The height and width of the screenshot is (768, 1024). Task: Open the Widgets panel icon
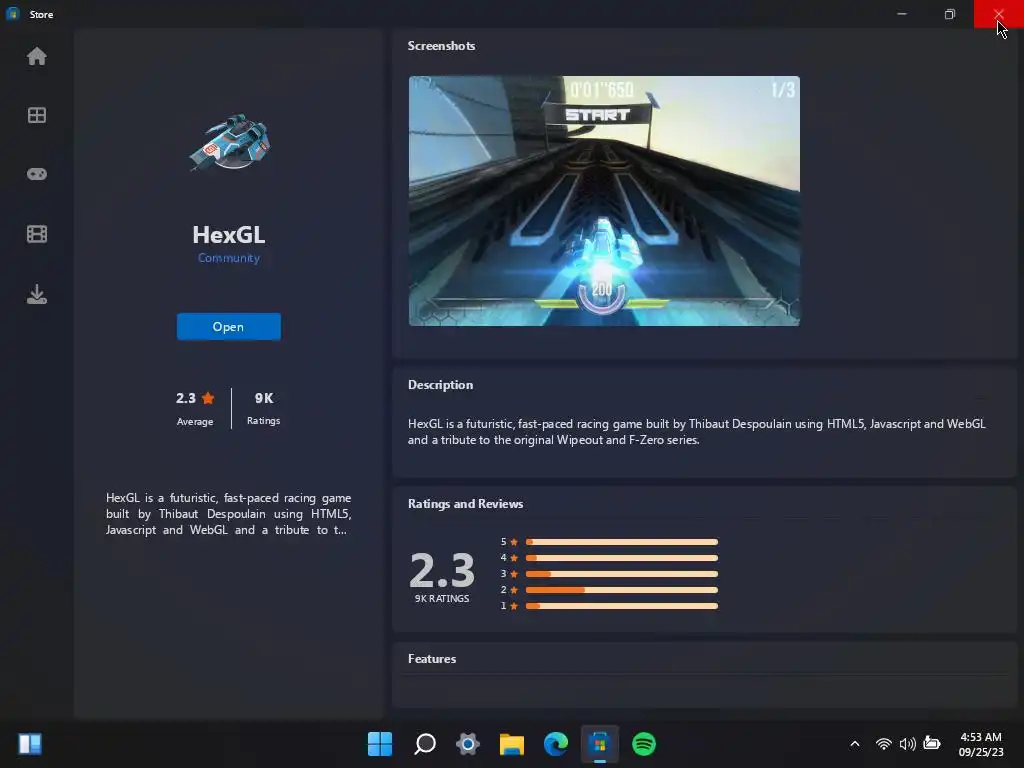pyautogui.click(x=30, y=744)
